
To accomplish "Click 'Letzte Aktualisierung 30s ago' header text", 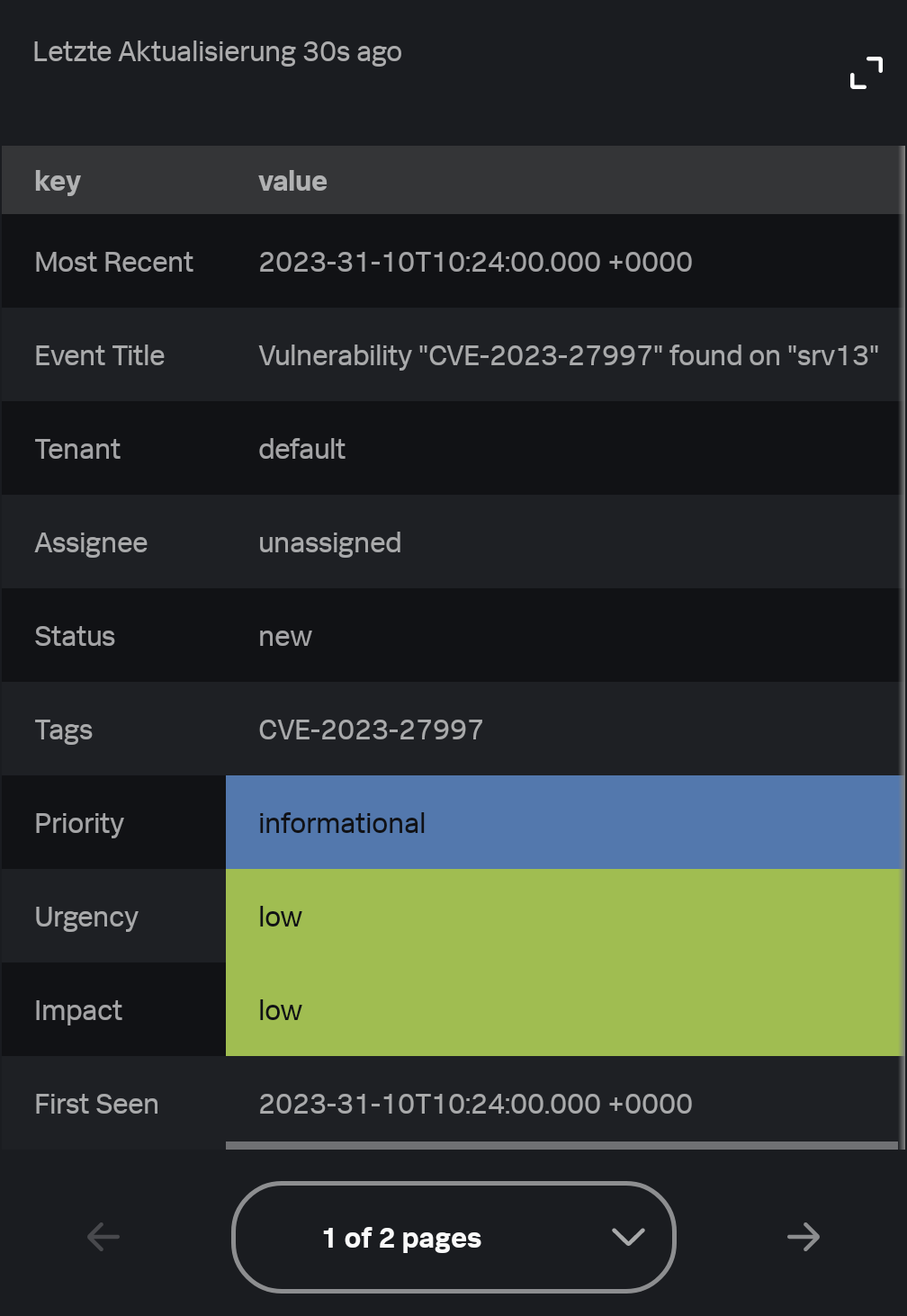I will pos(217,51).
